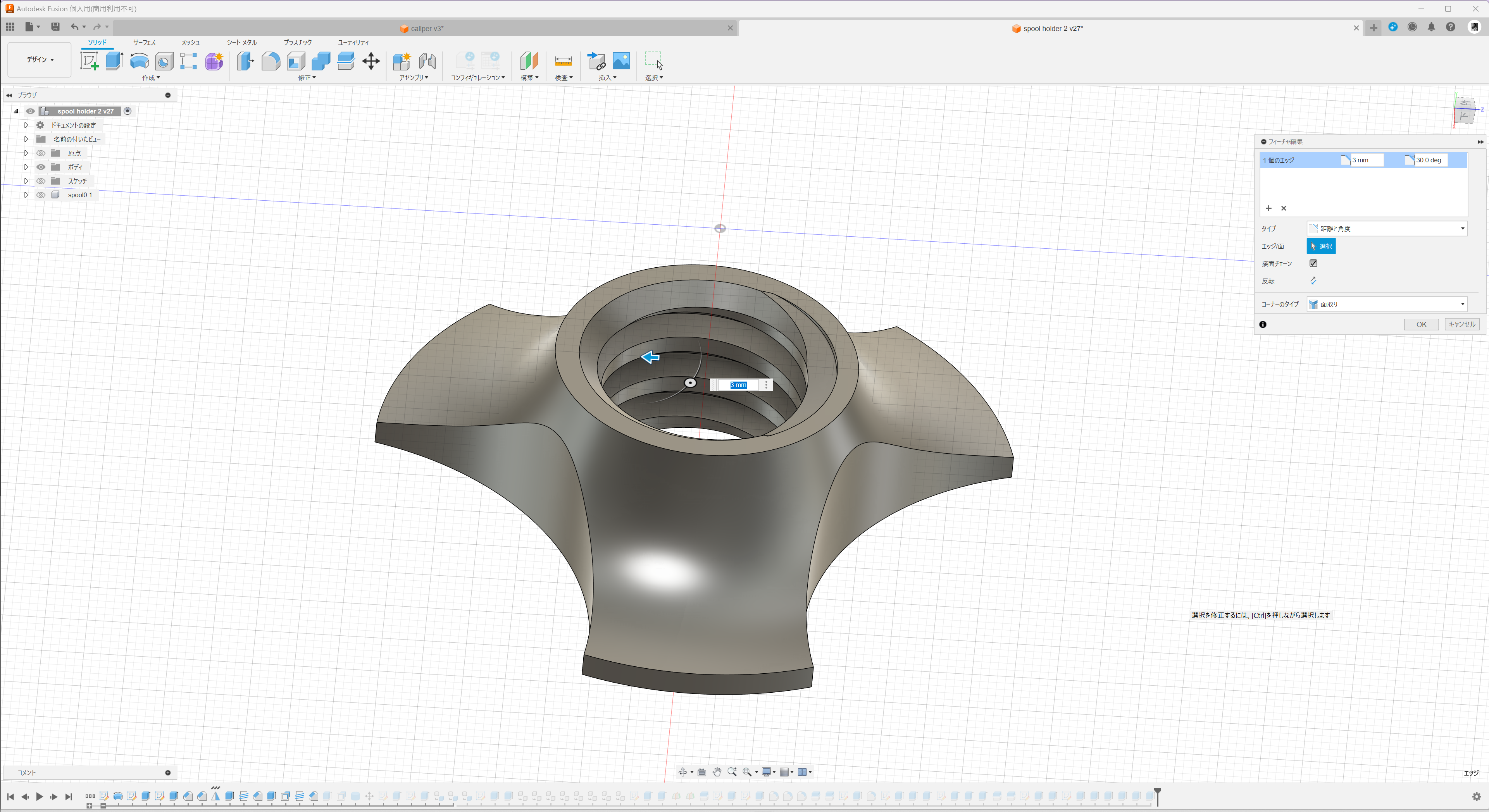This screenshot has width=1489, height=812.
Task: Open the Measure tool icon
Action: coord(562,61)
